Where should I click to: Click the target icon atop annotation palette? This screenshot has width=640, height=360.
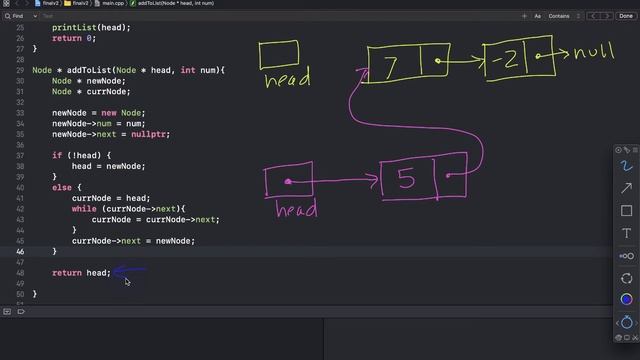tap(618, 150)
